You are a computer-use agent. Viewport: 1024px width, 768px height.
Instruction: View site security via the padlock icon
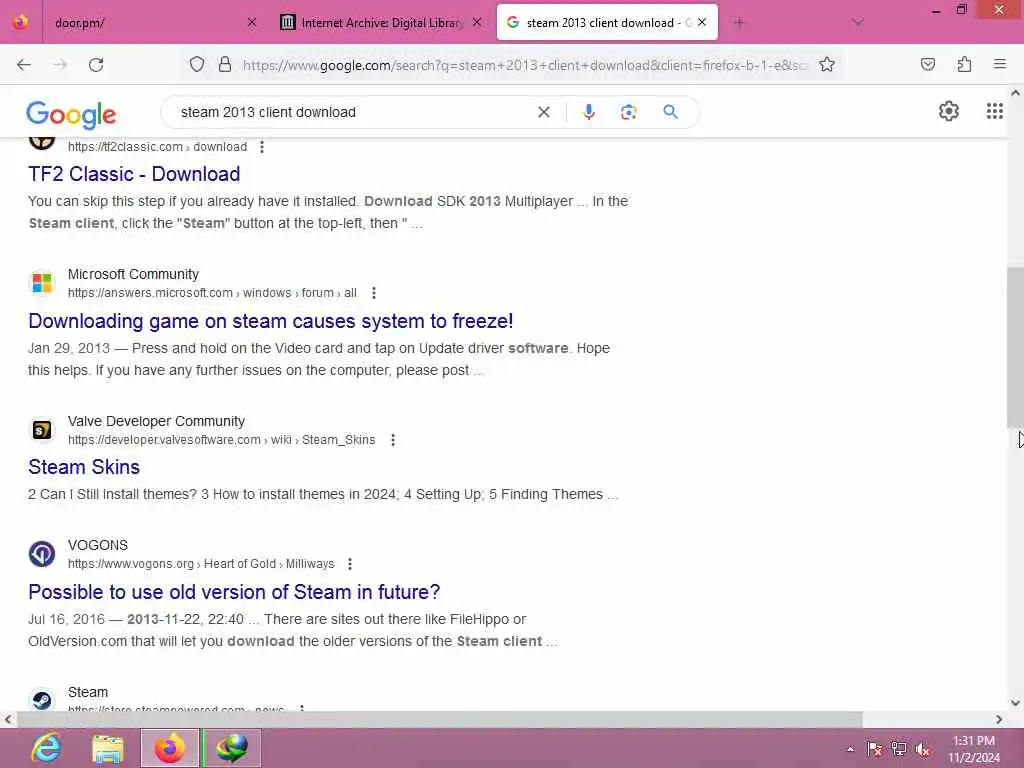[225, 64]
